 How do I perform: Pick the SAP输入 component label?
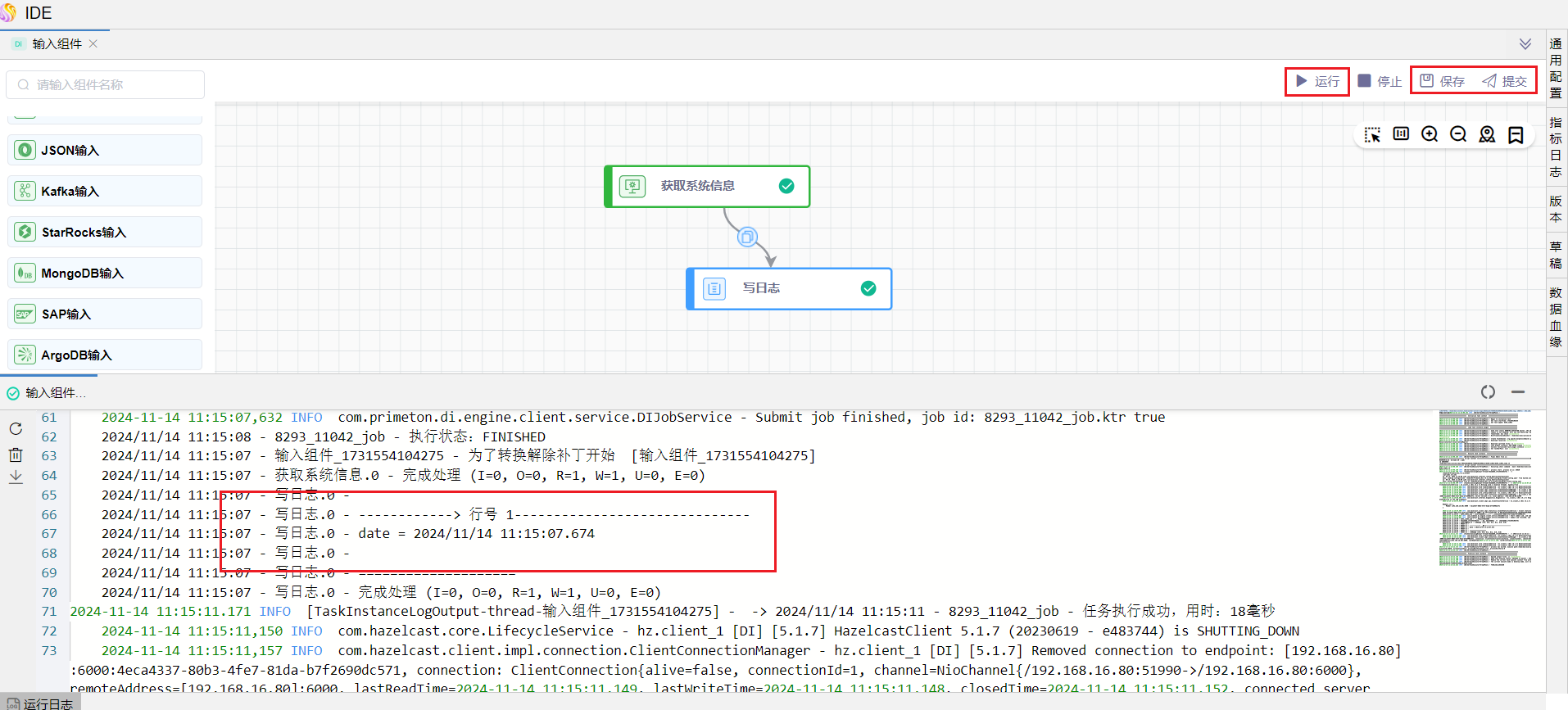tap(66, 314)
